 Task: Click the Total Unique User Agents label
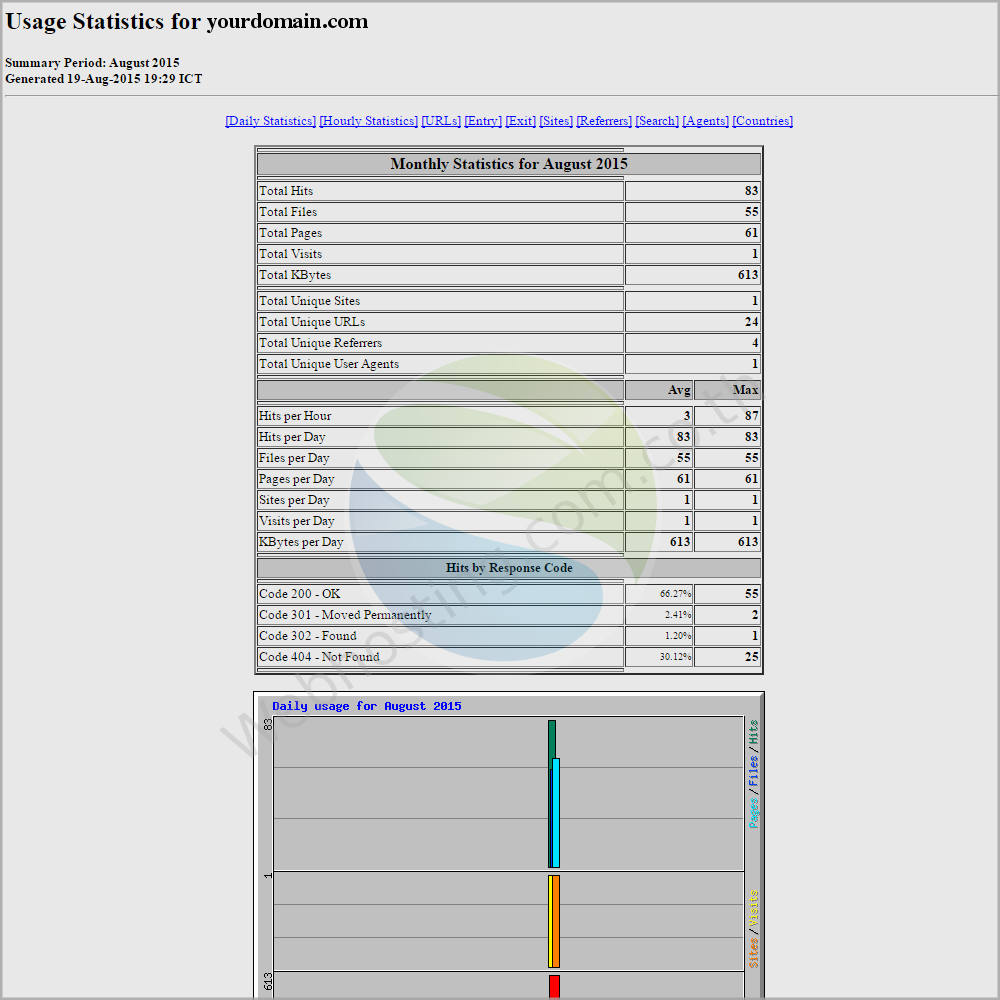pyautogui.click(x=328, y=364)
